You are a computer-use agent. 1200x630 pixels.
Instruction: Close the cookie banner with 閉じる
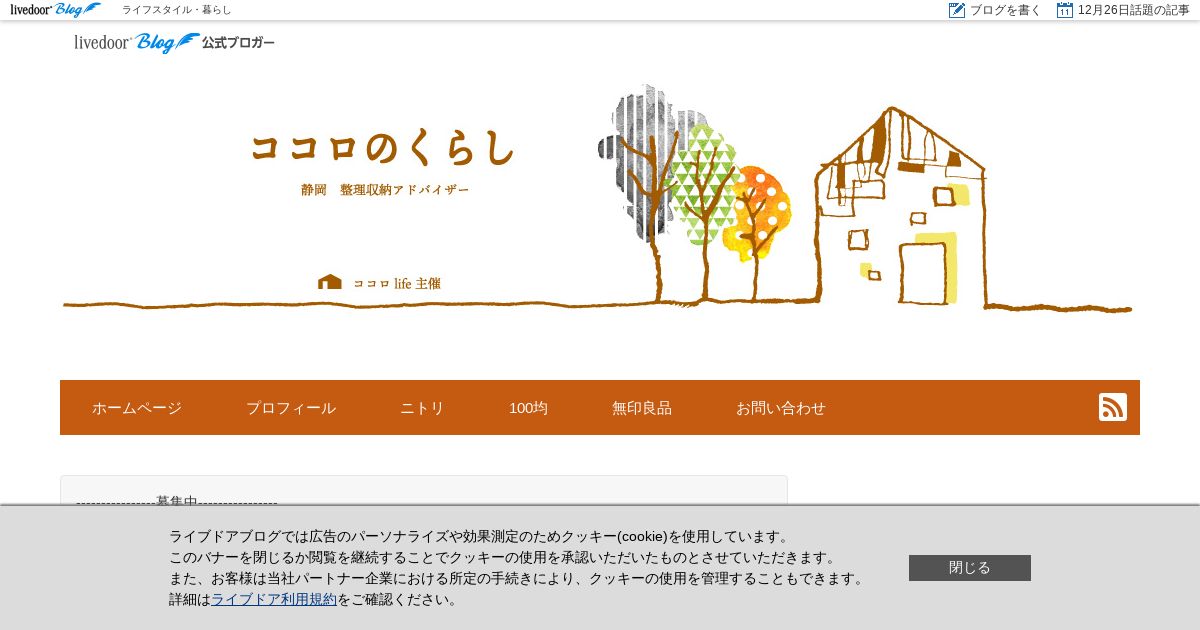[x=970, y=568]
